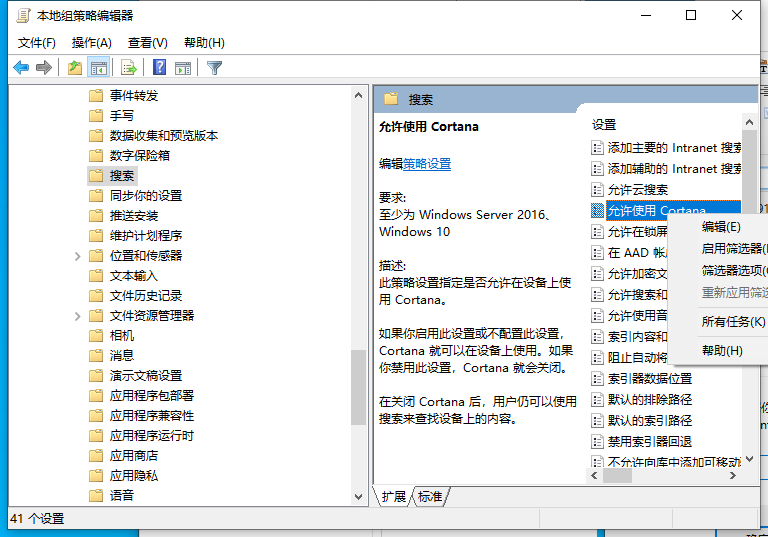The height and width of the screenshot is (537, 768).
Task: Click the 策略设置 link
Action: point(427,164)
